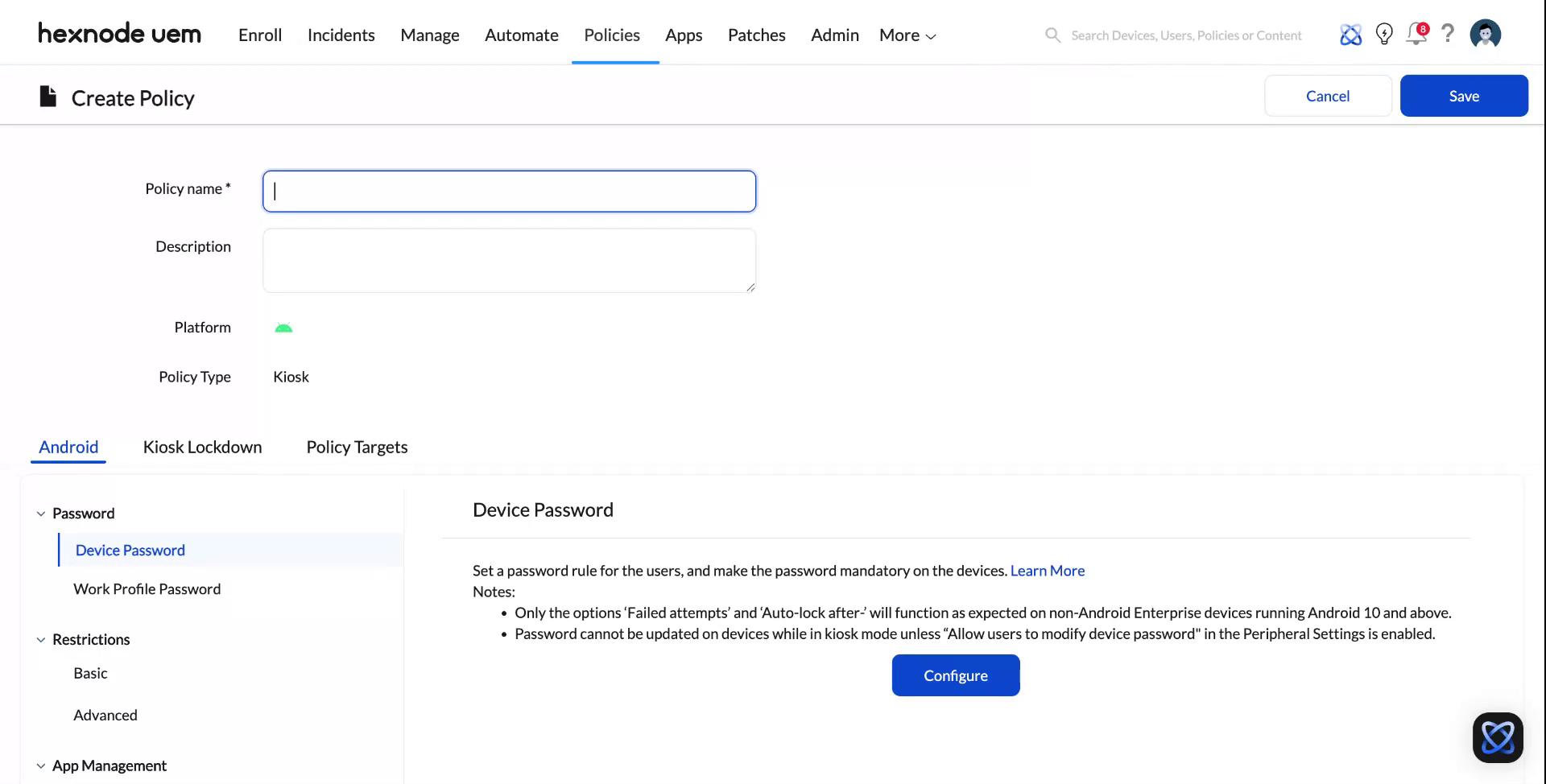Screen dimensions: 1546x784
Task: Switch to the Kiosk Lockdown tab
Action: (x=202, y=447)
